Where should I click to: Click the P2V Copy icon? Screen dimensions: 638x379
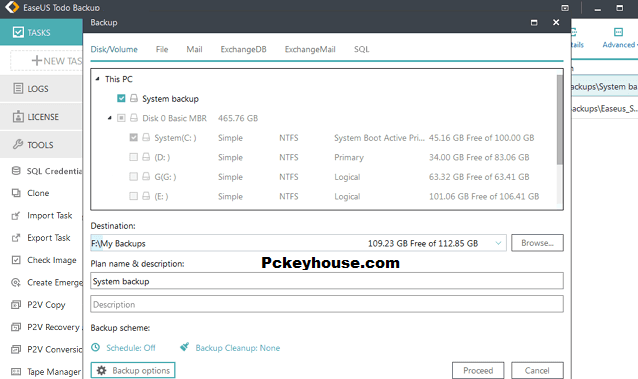(16, 305)
